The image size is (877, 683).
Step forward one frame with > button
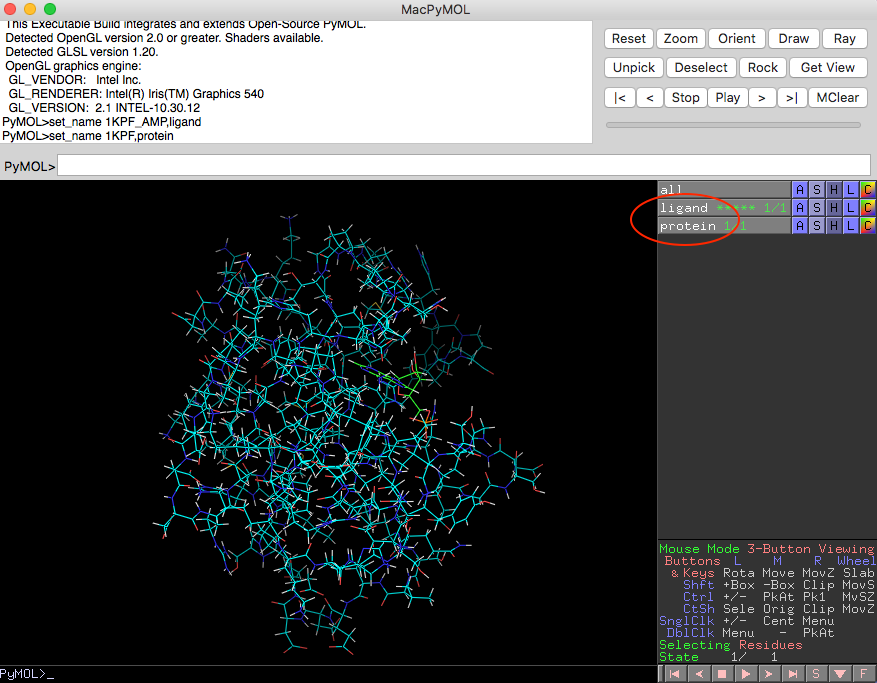coord(762,97)
